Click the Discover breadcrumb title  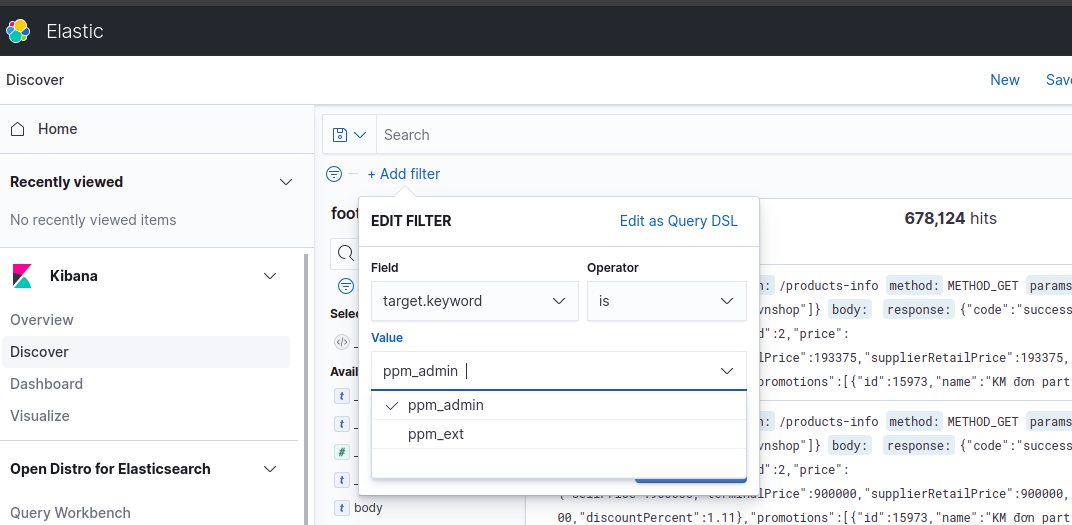click(35, 80)
